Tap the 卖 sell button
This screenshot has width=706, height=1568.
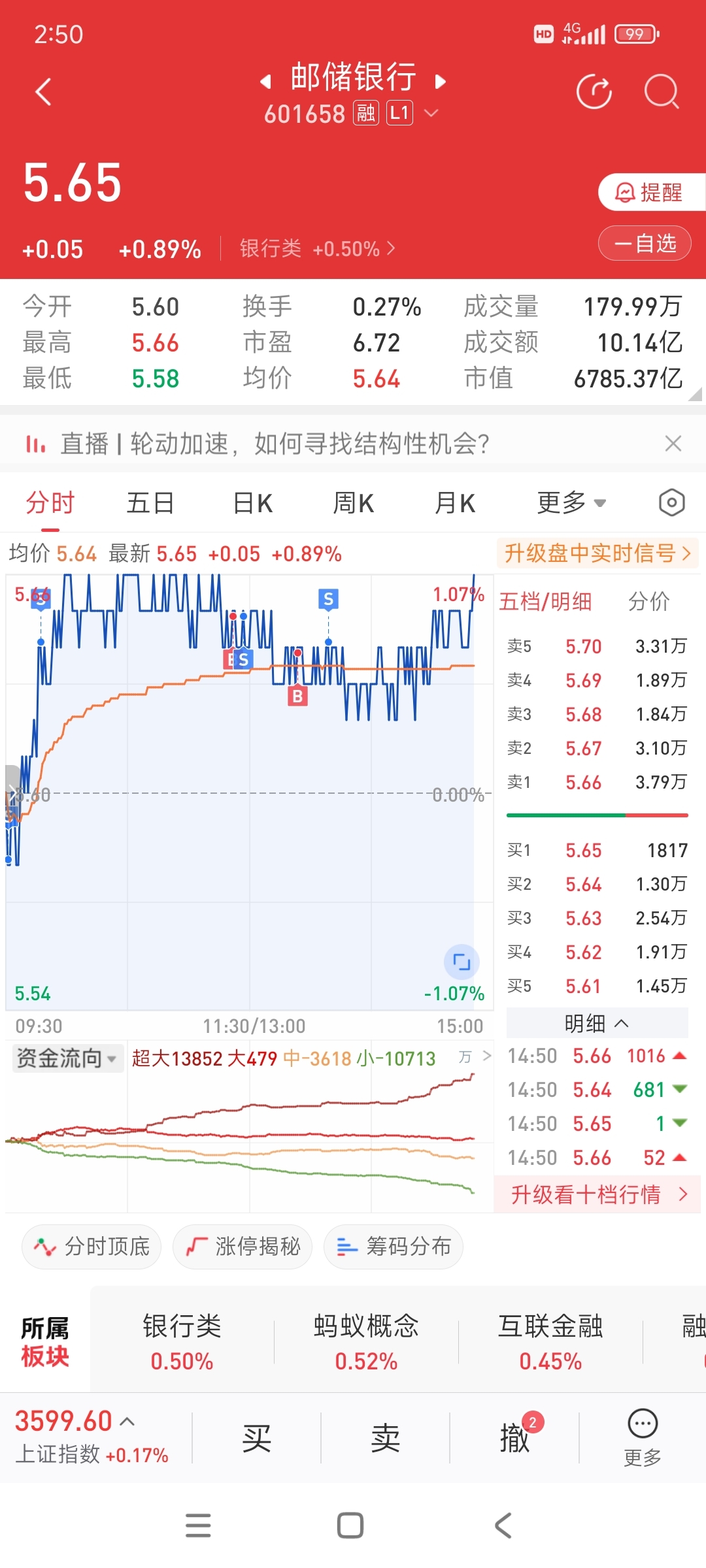pos(386,1438)
